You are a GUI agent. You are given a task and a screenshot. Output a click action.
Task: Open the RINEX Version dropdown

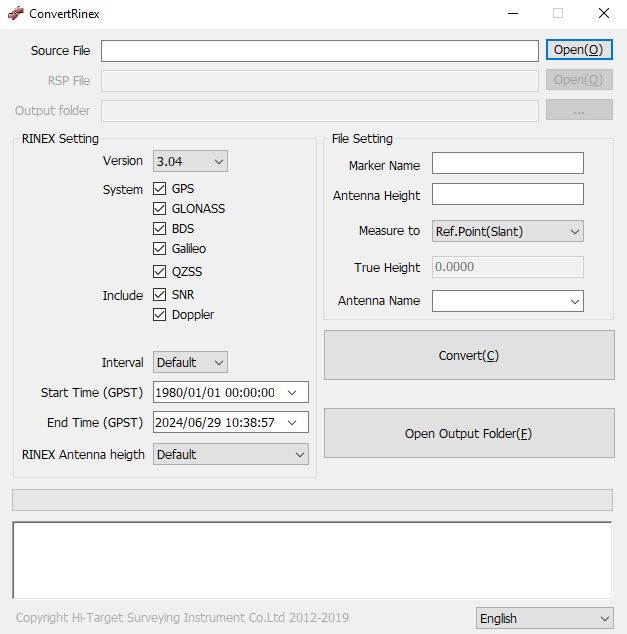coord(190,161)
